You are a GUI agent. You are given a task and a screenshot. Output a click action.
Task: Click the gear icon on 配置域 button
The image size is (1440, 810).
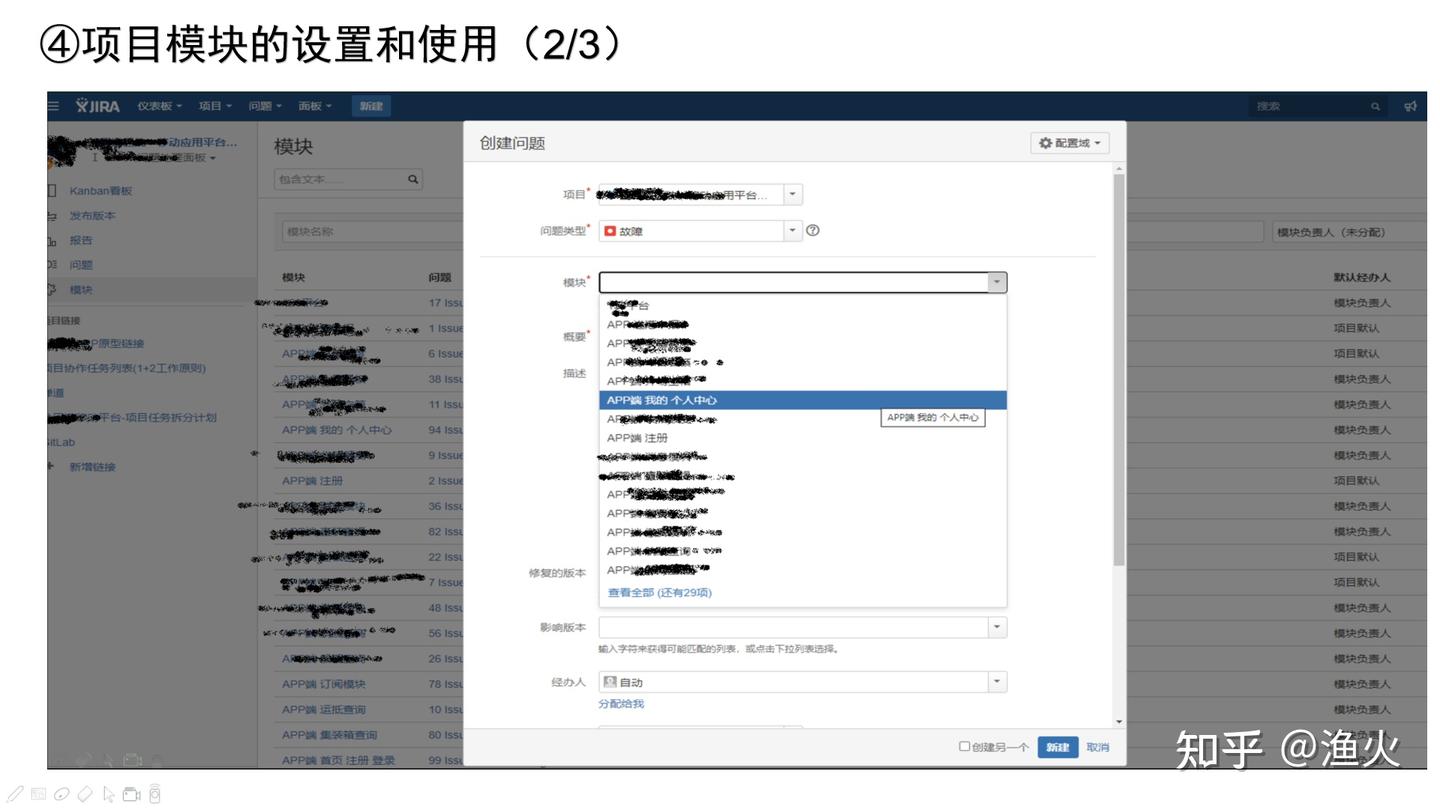click(x=1046, y=144)
